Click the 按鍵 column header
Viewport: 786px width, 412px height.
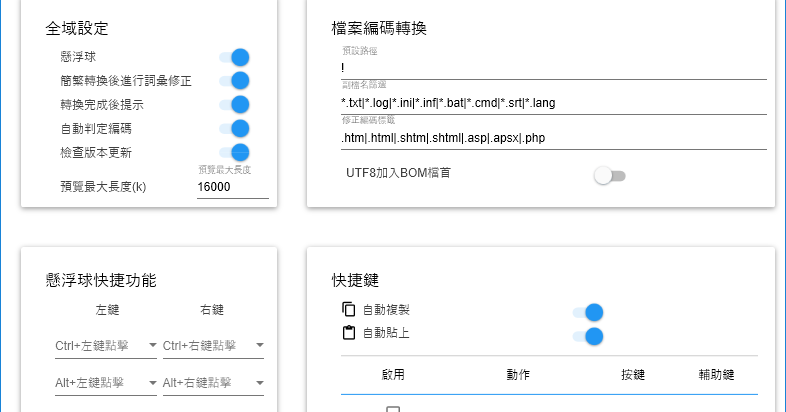633,375
